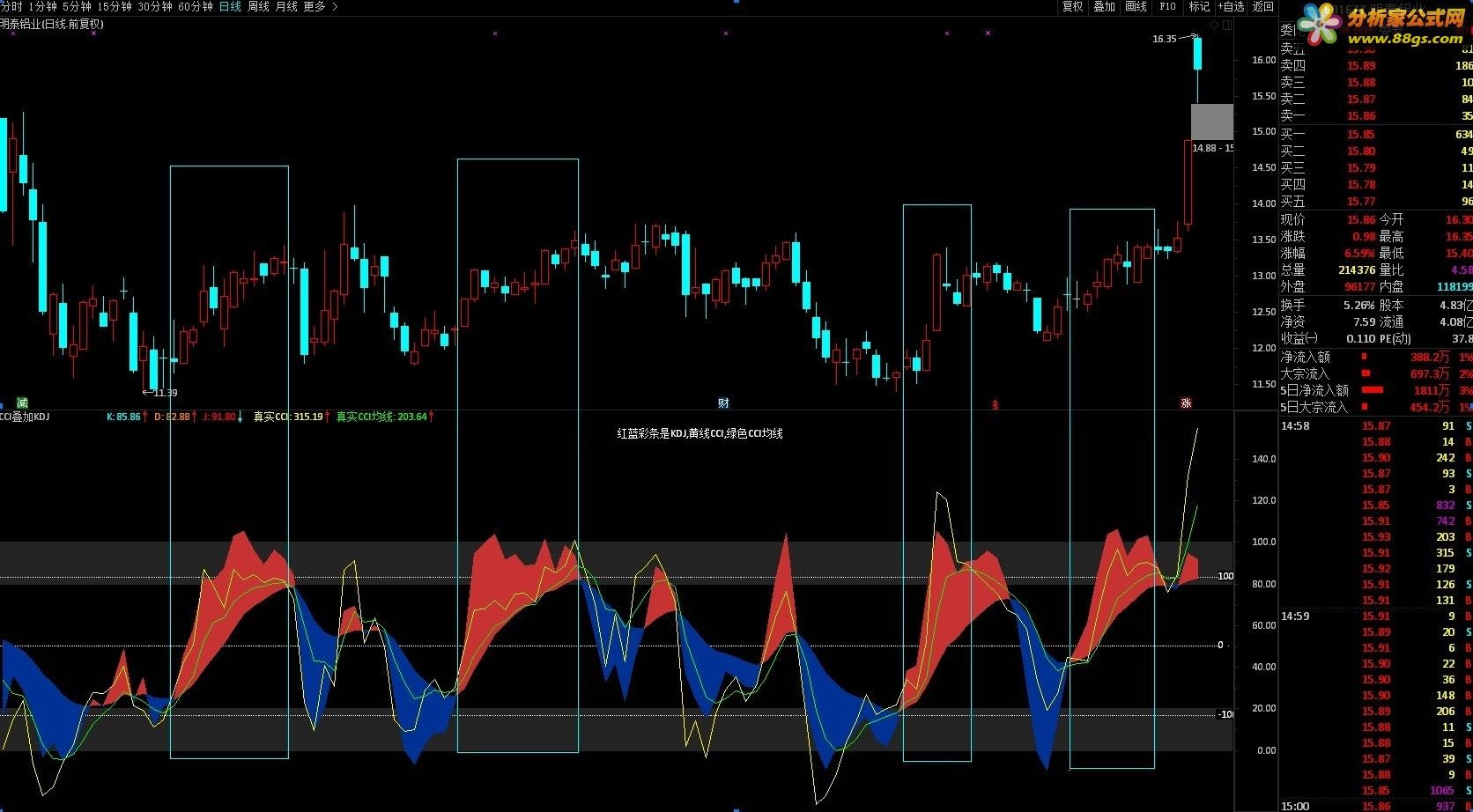Image resolution: width=1473 pixels, height=812 pixels.
Task: Click the diamond icon at chart top-right
Action: click(x=1214, y=26)
